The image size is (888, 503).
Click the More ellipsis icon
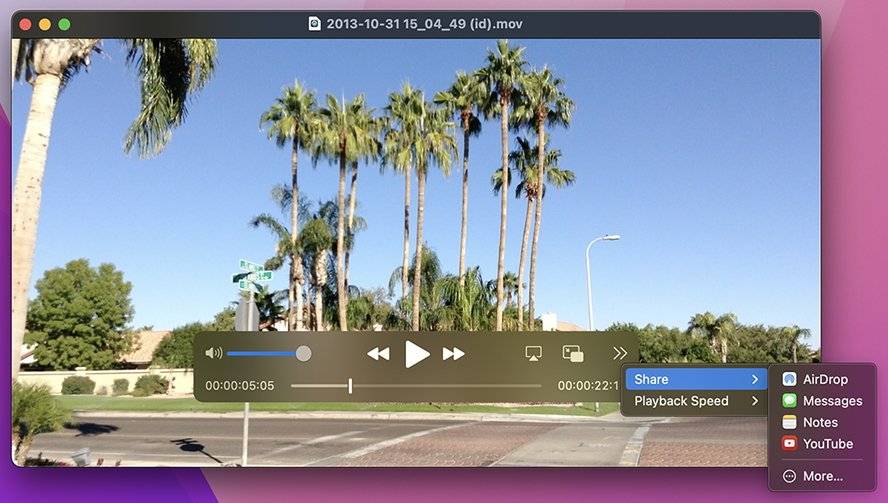tap(789, 476)
